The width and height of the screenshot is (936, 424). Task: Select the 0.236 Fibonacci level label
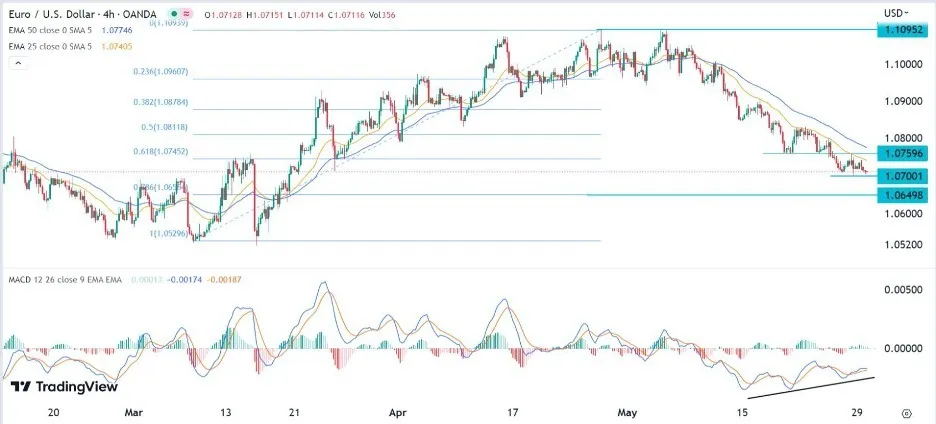[161, 71]
